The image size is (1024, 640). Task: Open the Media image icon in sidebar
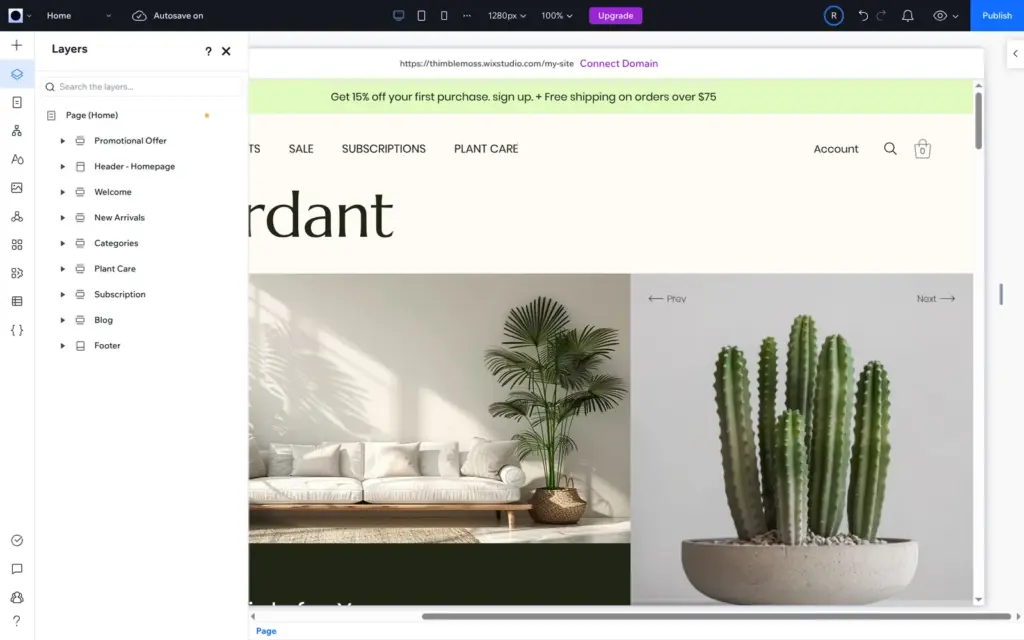[x=17, y=187]
